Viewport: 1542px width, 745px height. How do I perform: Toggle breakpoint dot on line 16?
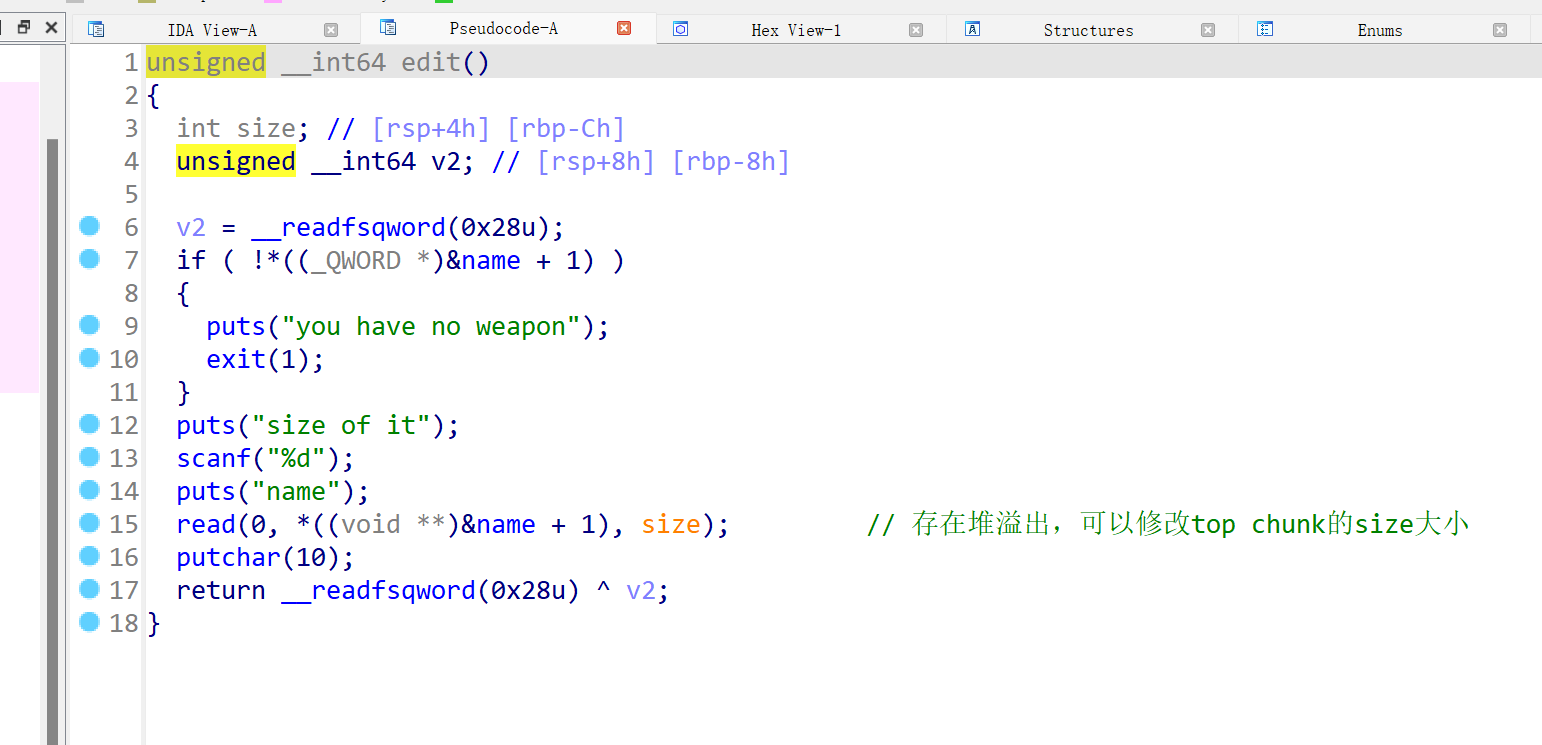[x=89, y=556]
